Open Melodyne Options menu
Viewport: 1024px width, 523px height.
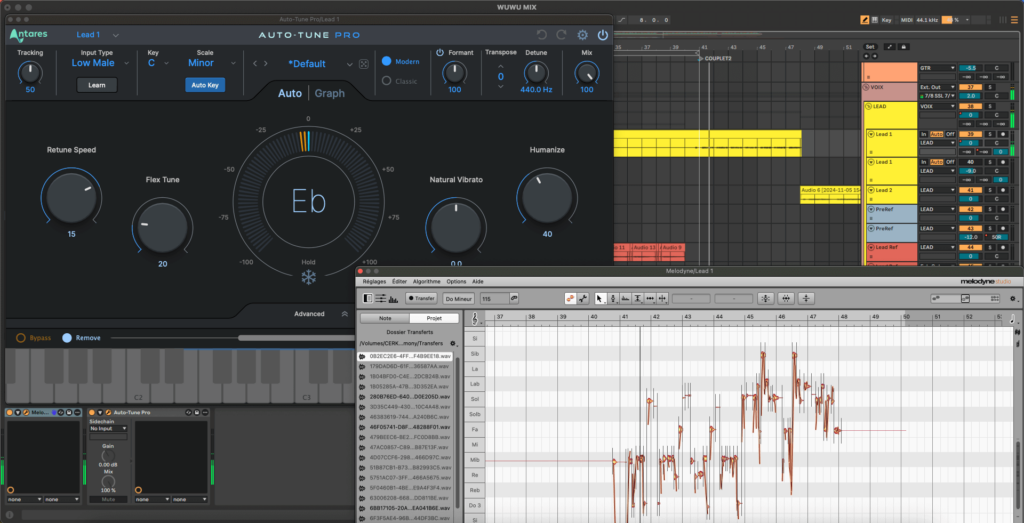(456, 281)
